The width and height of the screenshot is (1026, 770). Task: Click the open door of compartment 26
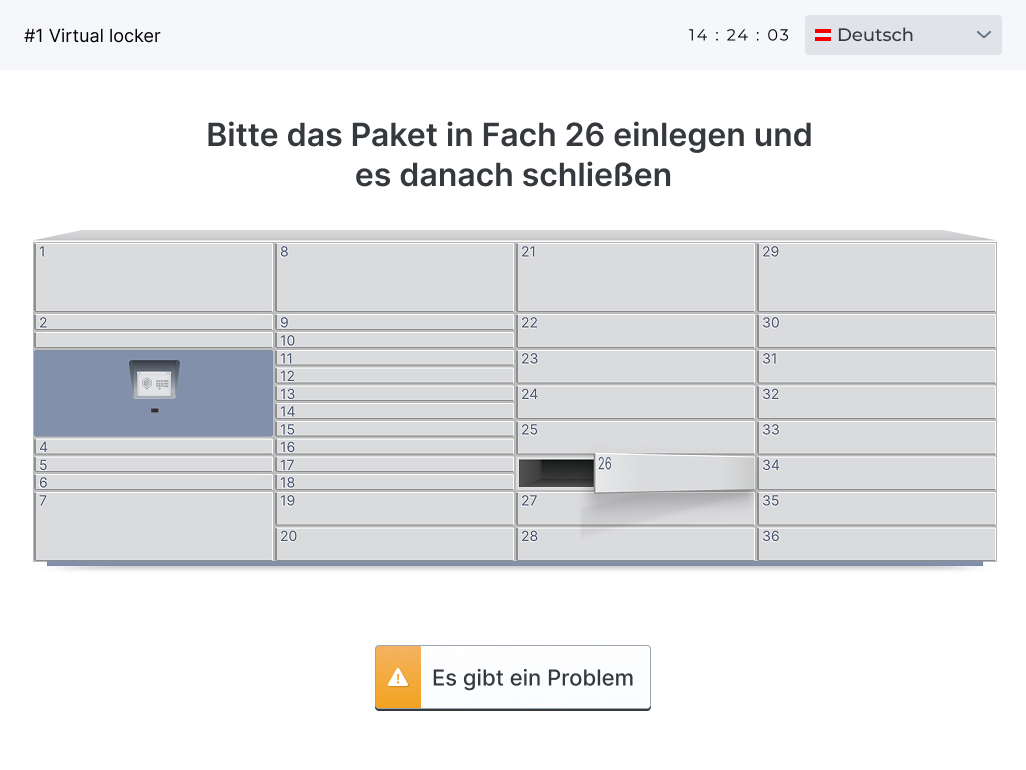[x=675, y=473]
